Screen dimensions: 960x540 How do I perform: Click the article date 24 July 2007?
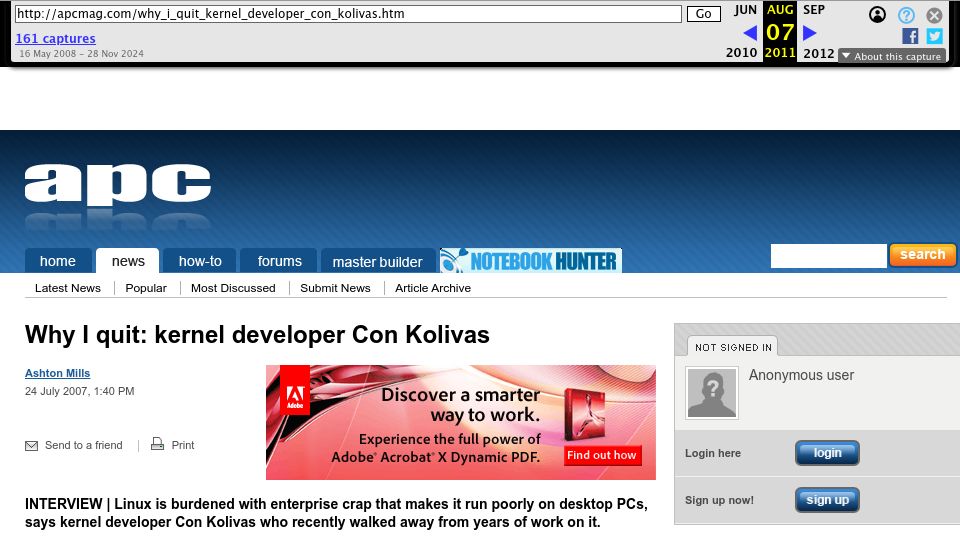click(80, 391)
